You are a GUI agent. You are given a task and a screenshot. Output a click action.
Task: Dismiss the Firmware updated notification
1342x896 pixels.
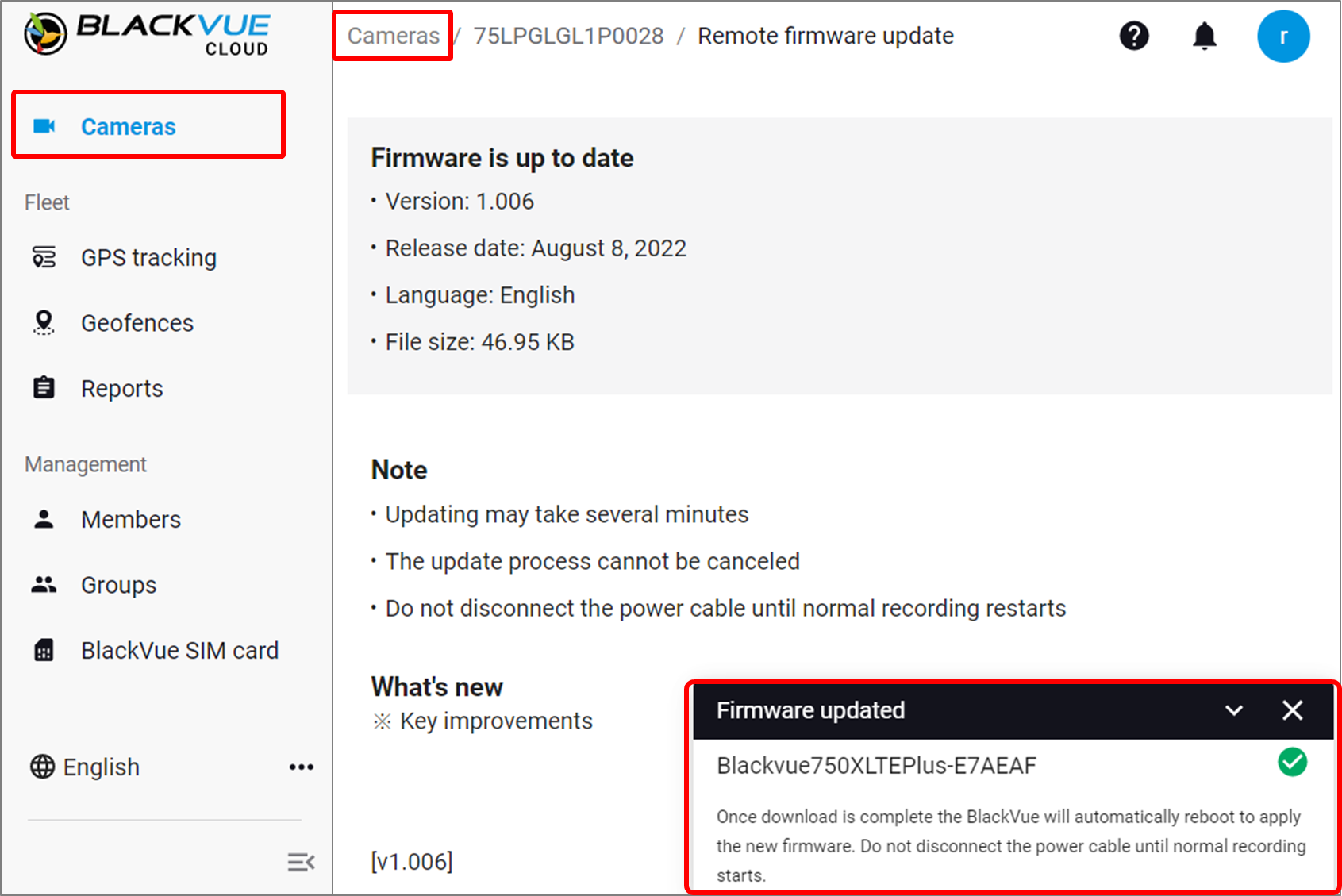(x=1293, y=710)
